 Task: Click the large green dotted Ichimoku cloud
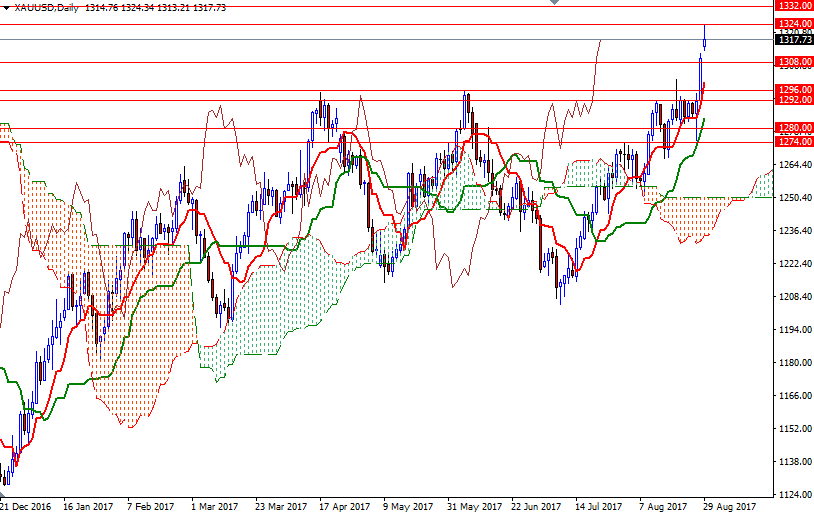point(280,300)
